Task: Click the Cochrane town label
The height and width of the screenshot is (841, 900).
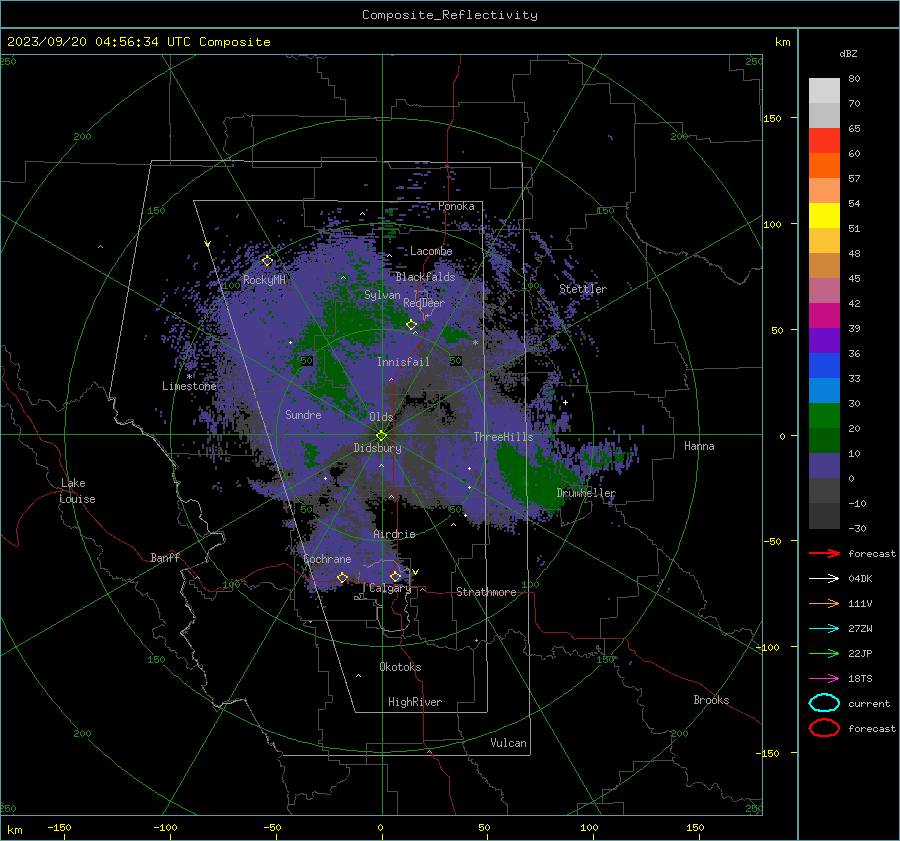Action: point(327,559)
